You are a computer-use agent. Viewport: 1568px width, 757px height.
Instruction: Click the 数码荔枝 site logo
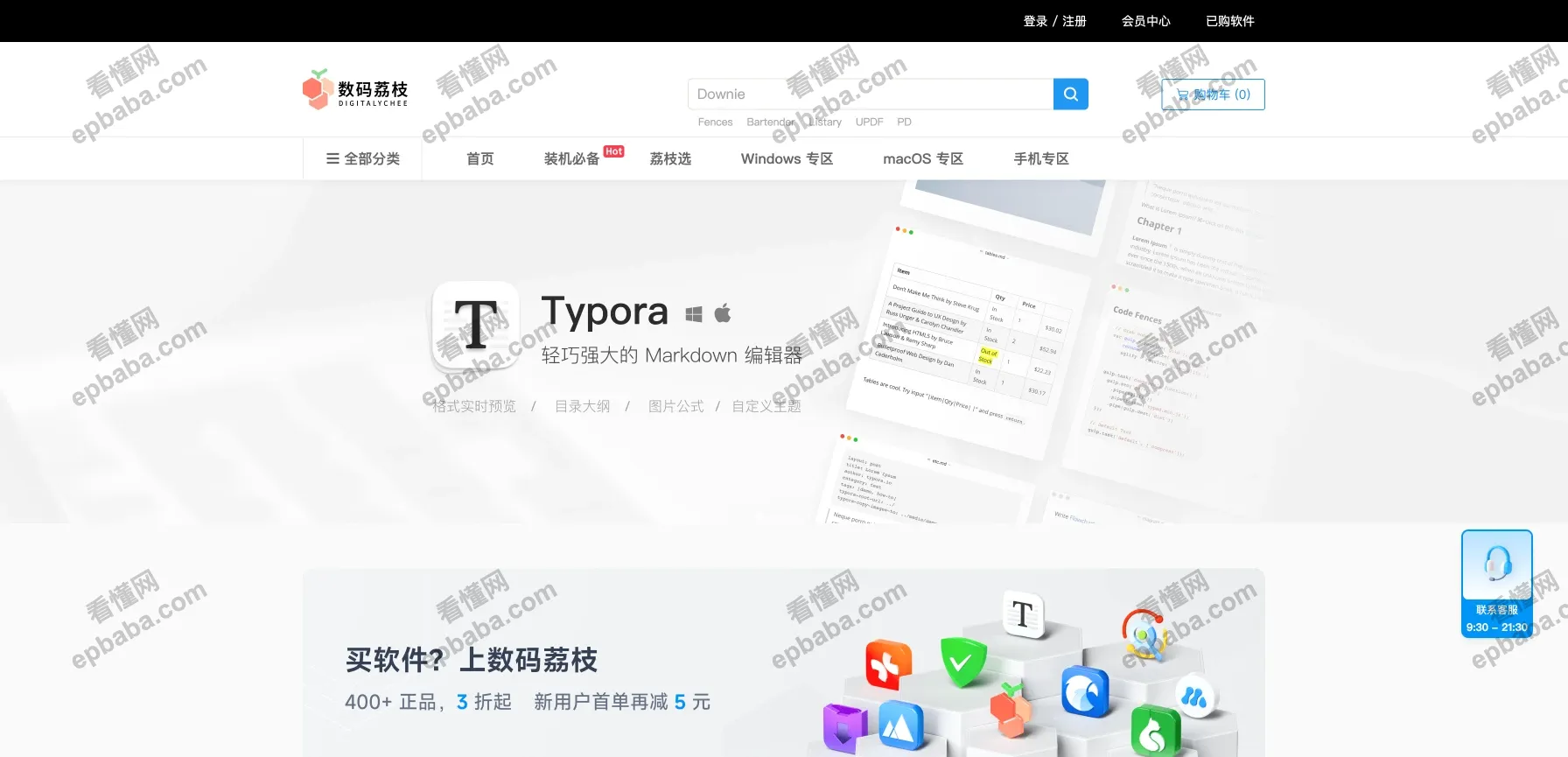[355, 89]
